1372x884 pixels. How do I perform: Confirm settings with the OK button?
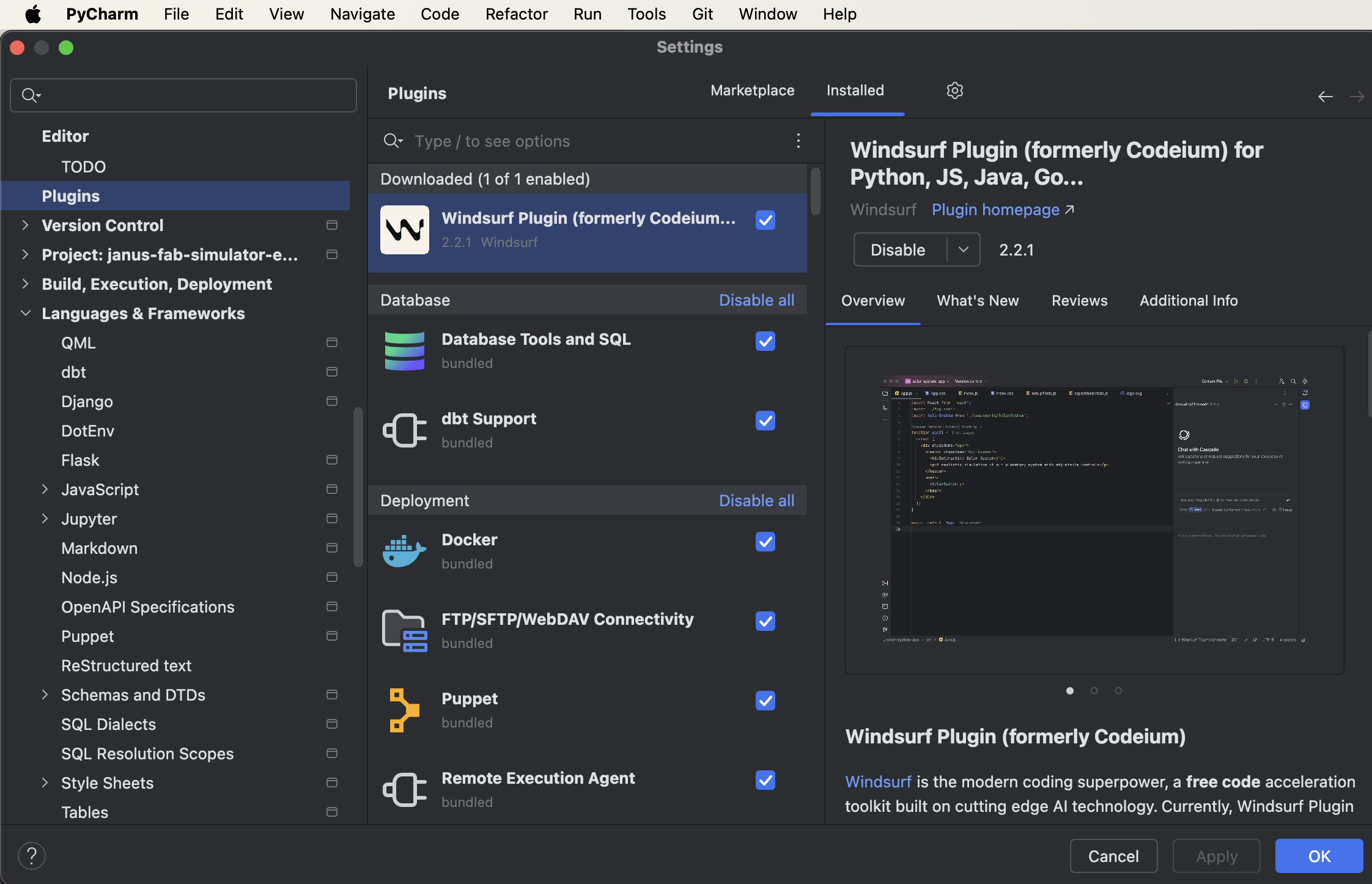click(1319, 856)
